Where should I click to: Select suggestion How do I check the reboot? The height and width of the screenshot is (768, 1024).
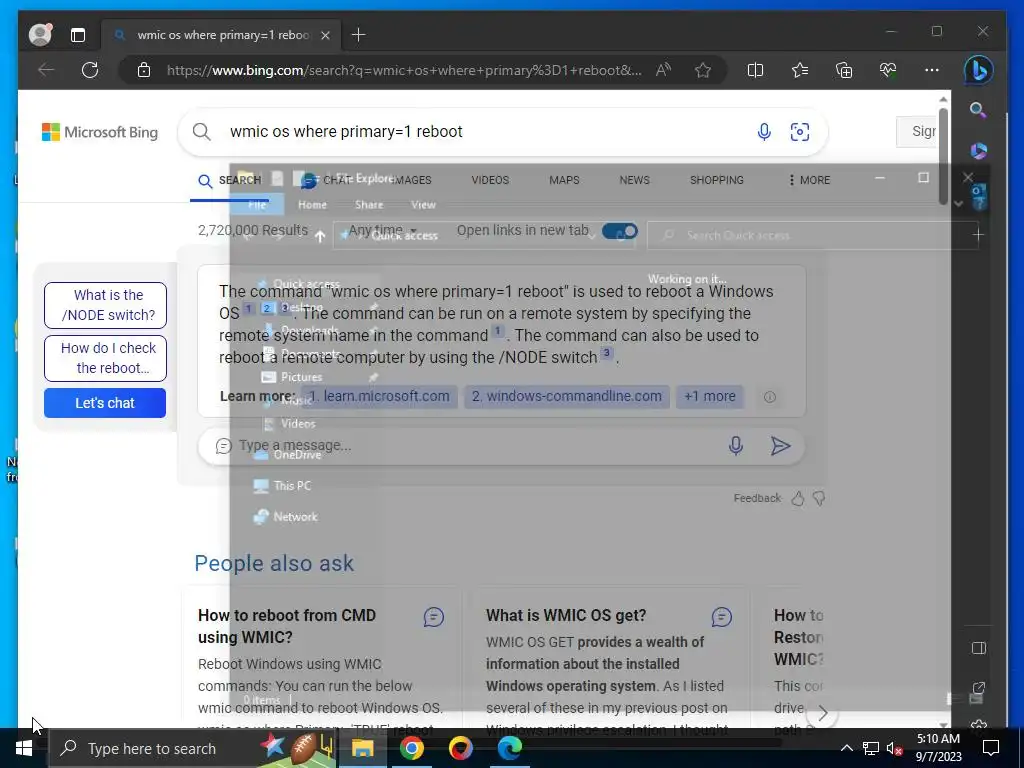[105, 358]
